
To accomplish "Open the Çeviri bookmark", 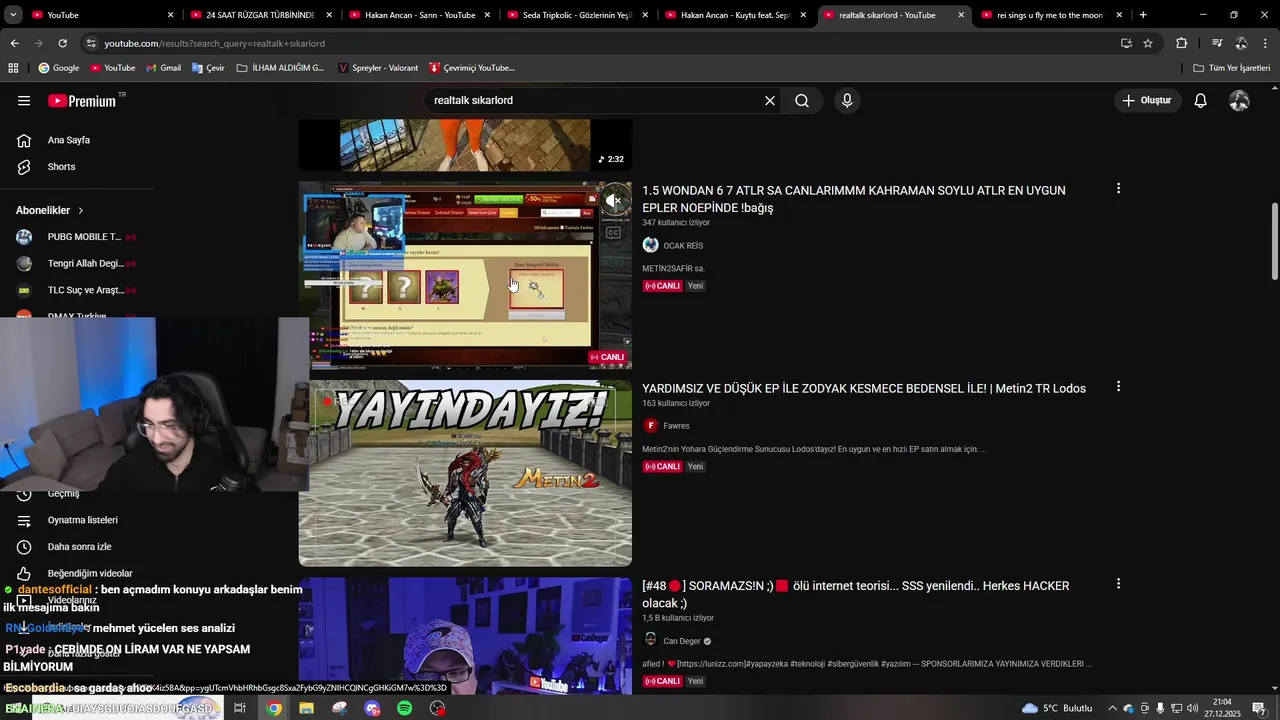I will tap(207, 68).
